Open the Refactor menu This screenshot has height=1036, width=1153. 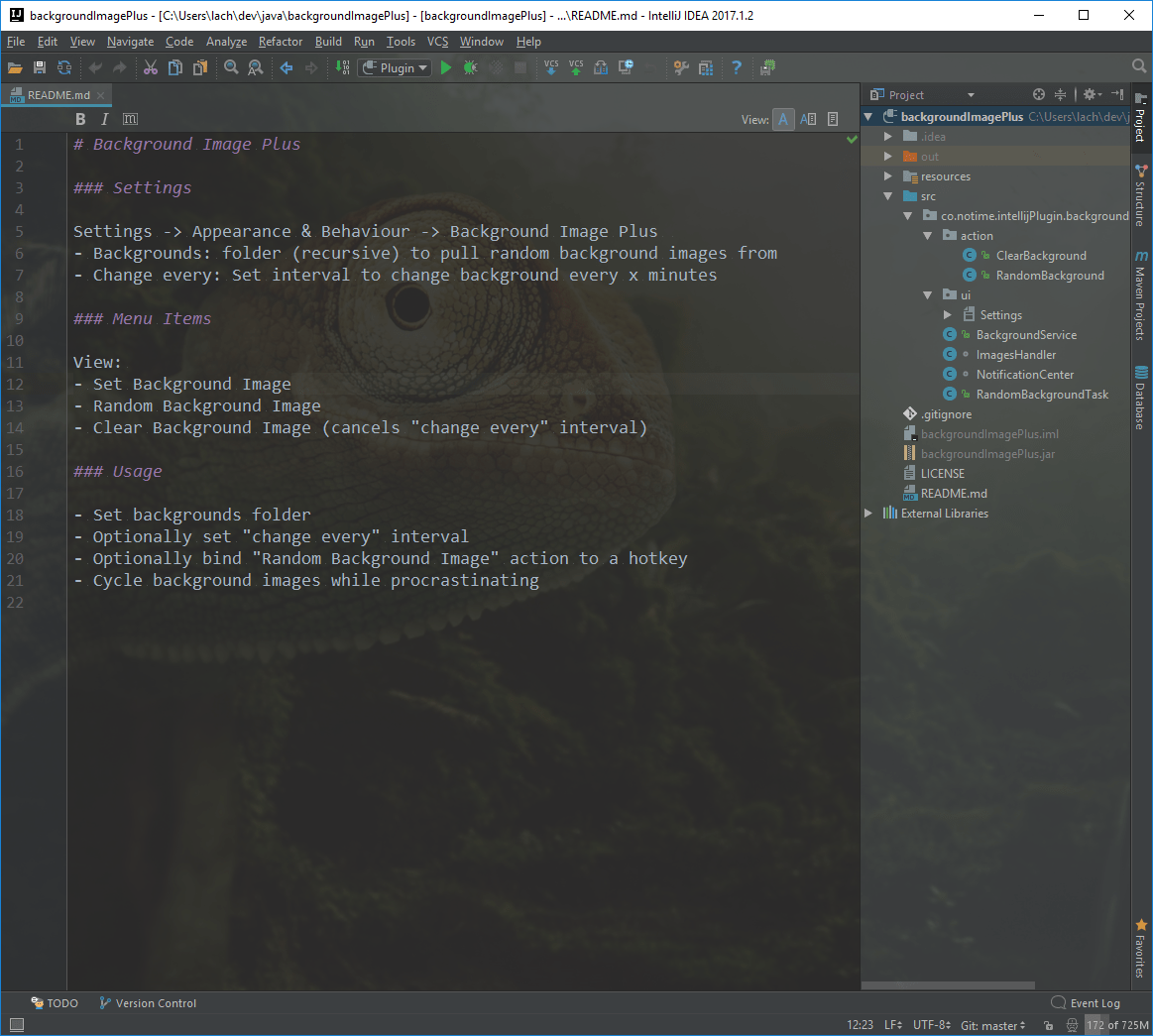pos(281,42)
